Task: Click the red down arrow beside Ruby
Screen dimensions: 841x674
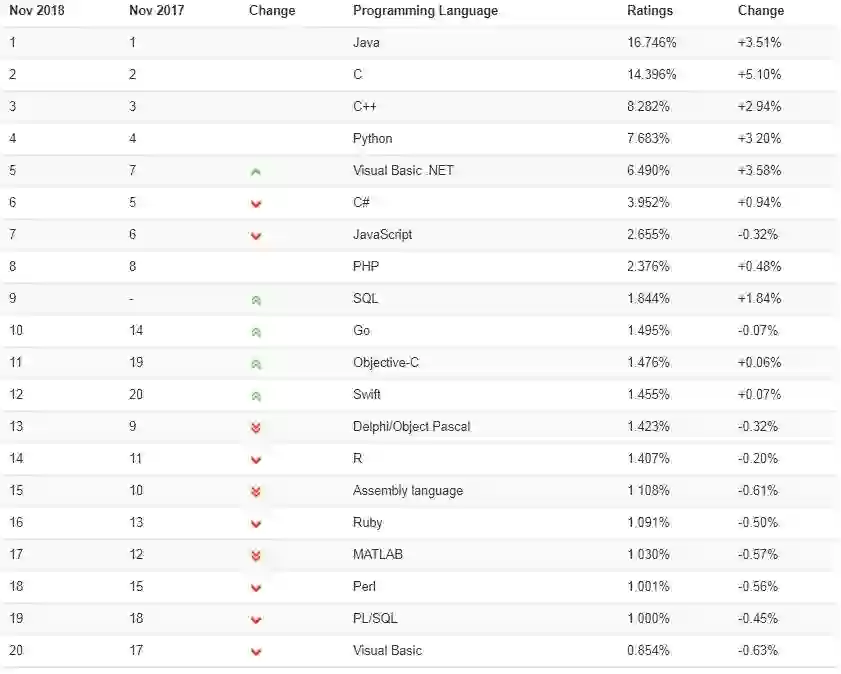Action: [256, 524]
